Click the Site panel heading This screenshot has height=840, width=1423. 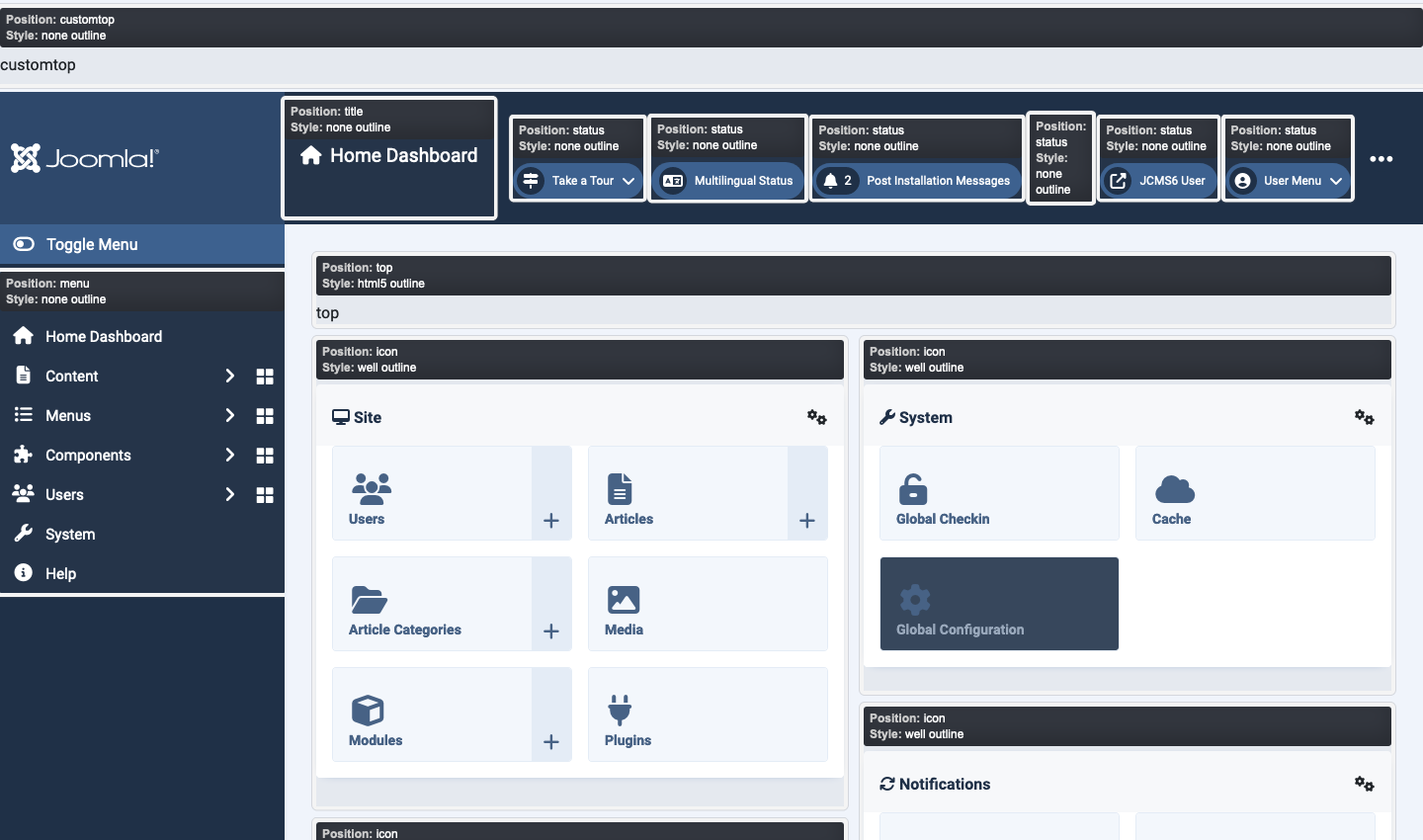pos(357,417)
